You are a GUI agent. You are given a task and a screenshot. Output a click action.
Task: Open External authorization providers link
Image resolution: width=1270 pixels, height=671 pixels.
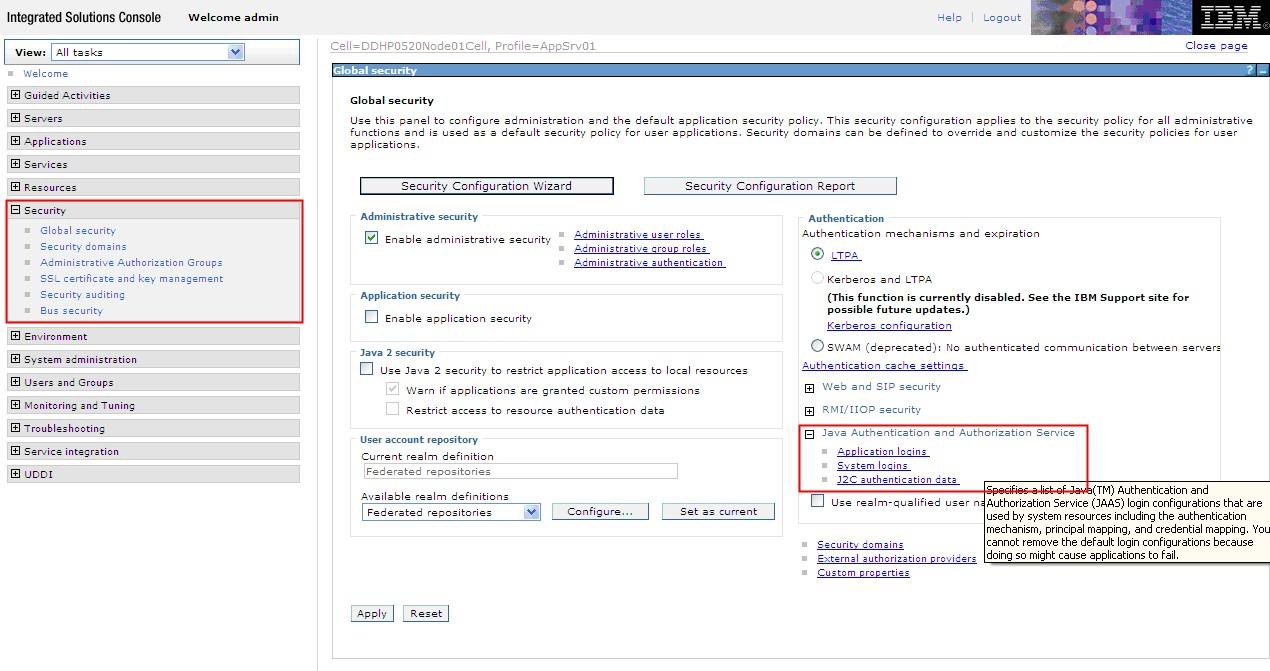click(897, 559)
